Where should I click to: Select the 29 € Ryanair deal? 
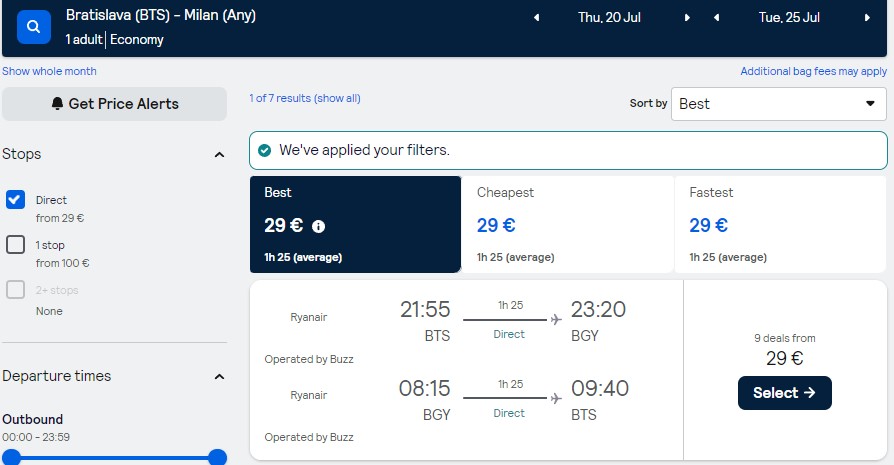point(785,393)
